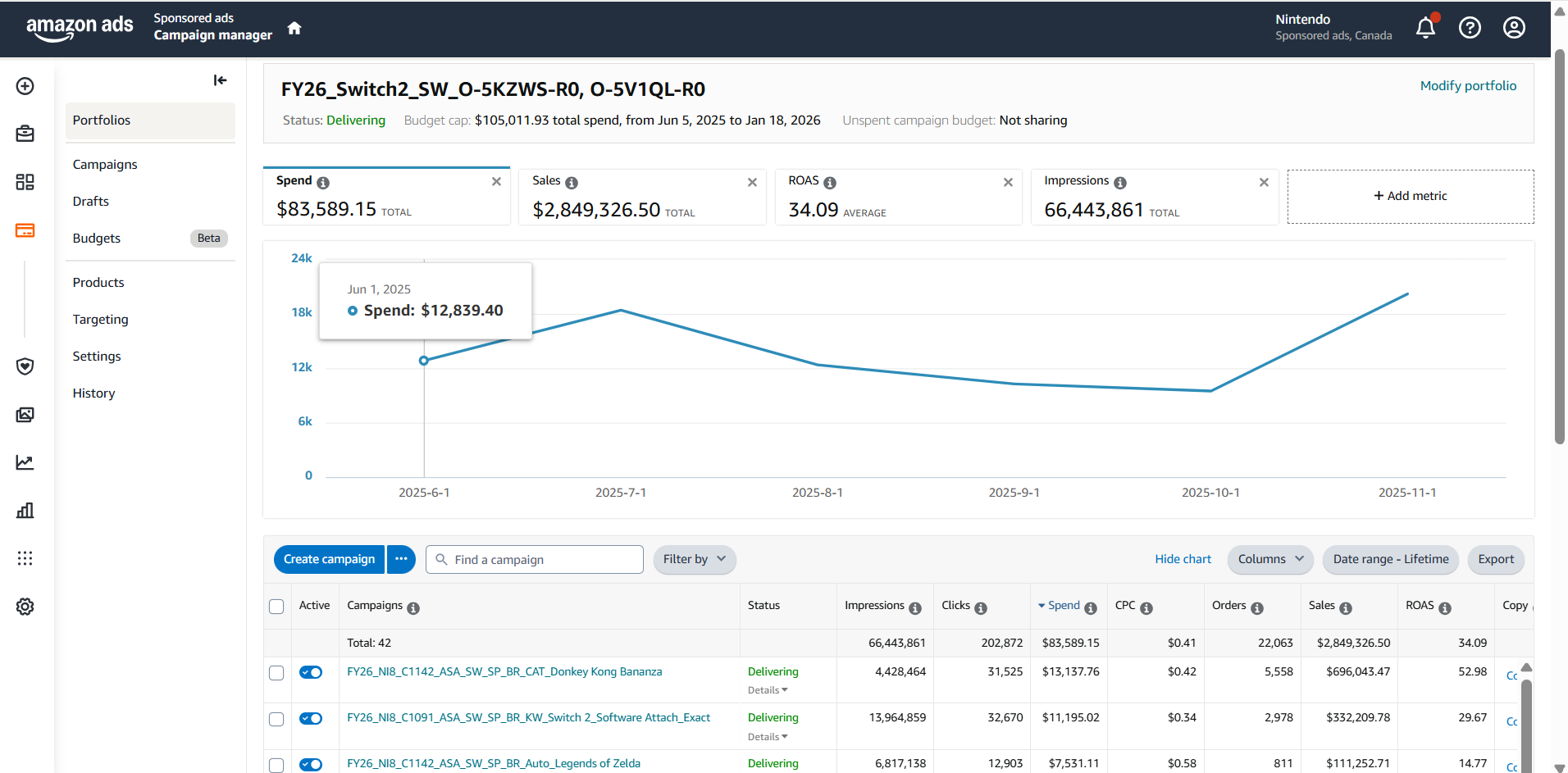Open the settings gear in left sidebar
Screen dimensions: 1568x773
click(25, 607)
